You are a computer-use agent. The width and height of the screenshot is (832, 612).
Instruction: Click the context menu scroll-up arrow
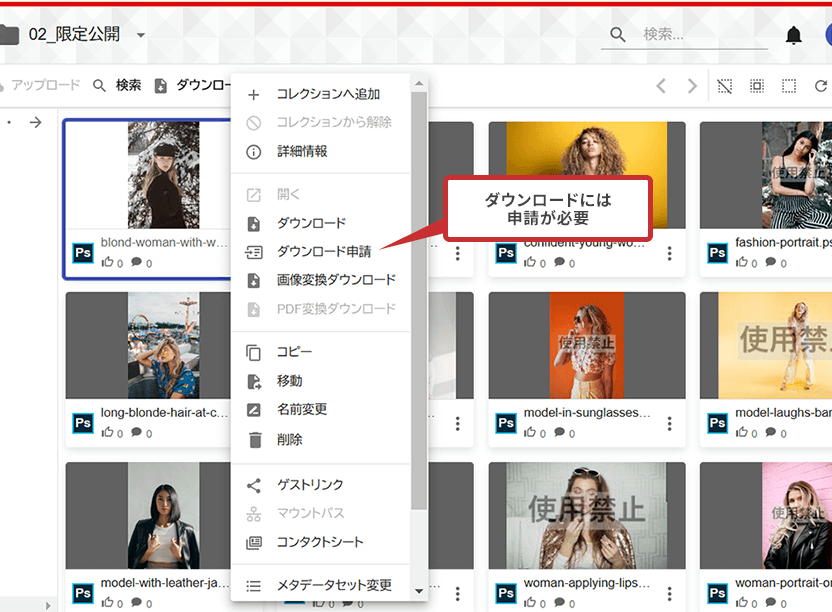click(x=419, y=83)
